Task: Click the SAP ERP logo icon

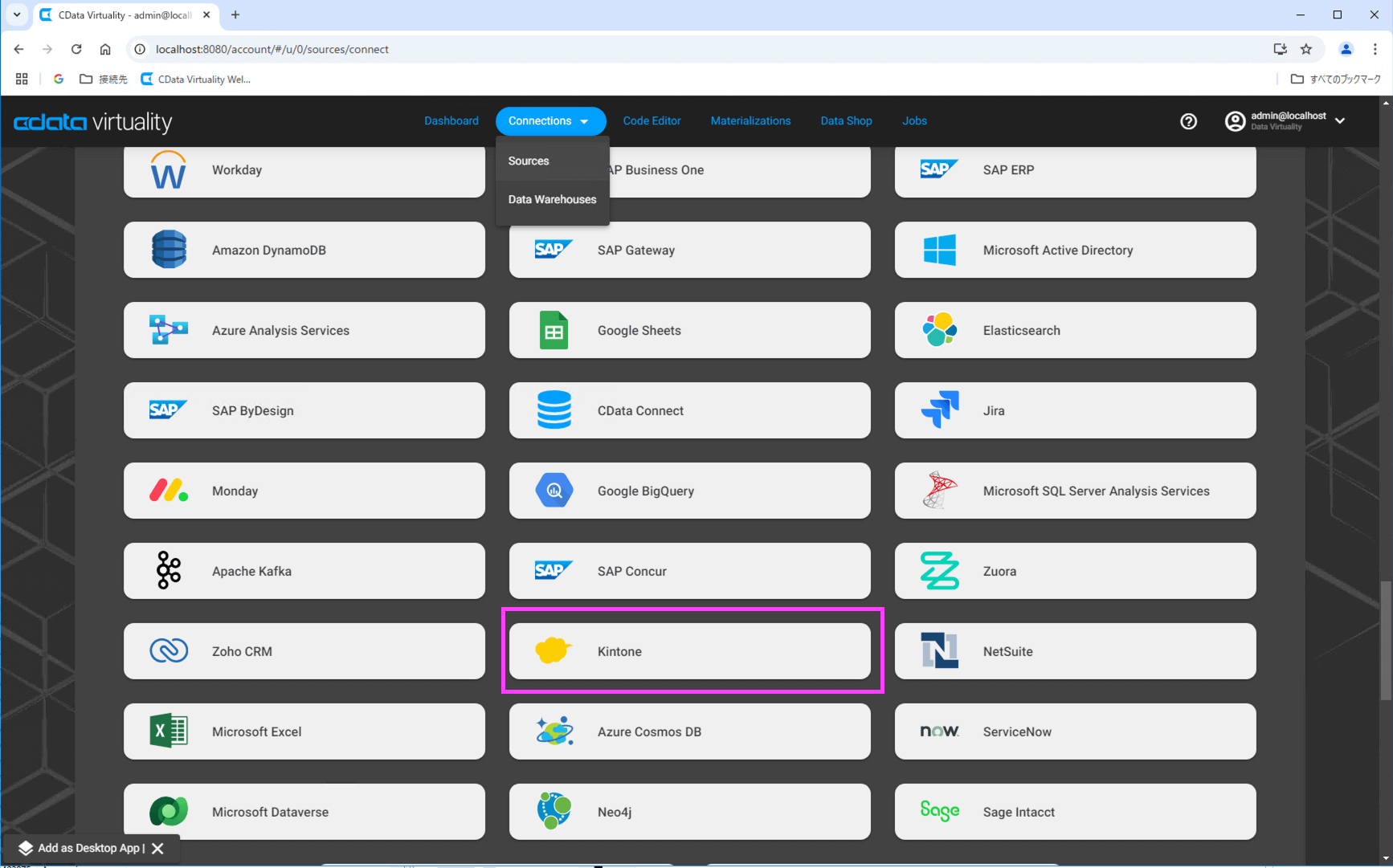Action: click(x=940, y=169)
